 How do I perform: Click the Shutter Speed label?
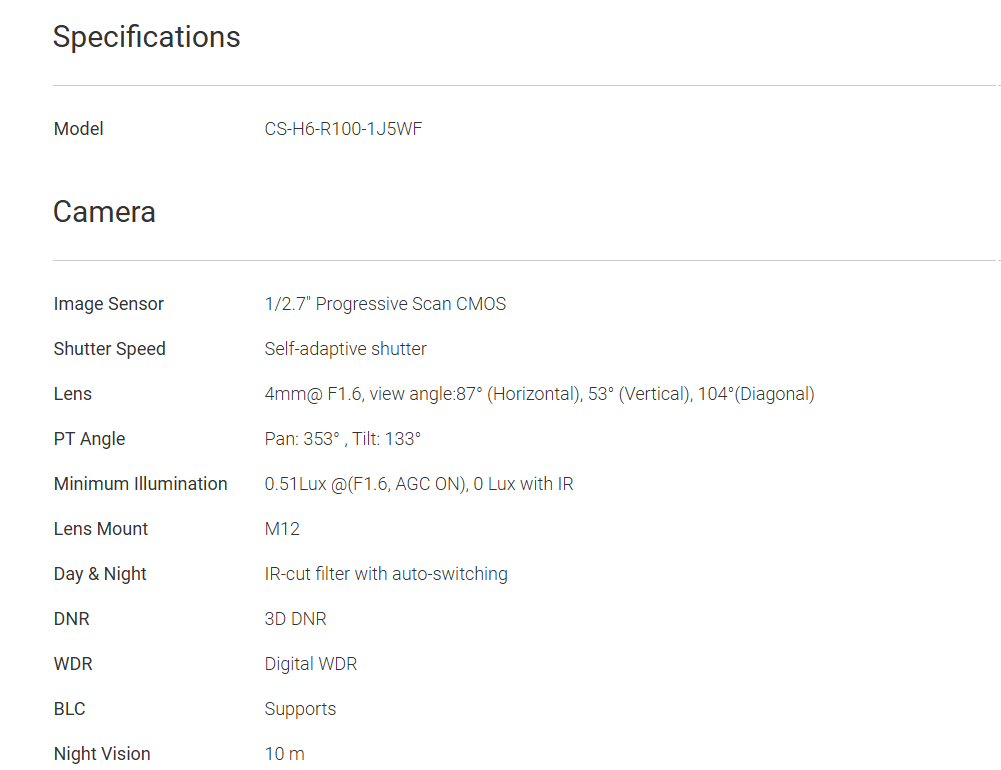tap(109, 349)
